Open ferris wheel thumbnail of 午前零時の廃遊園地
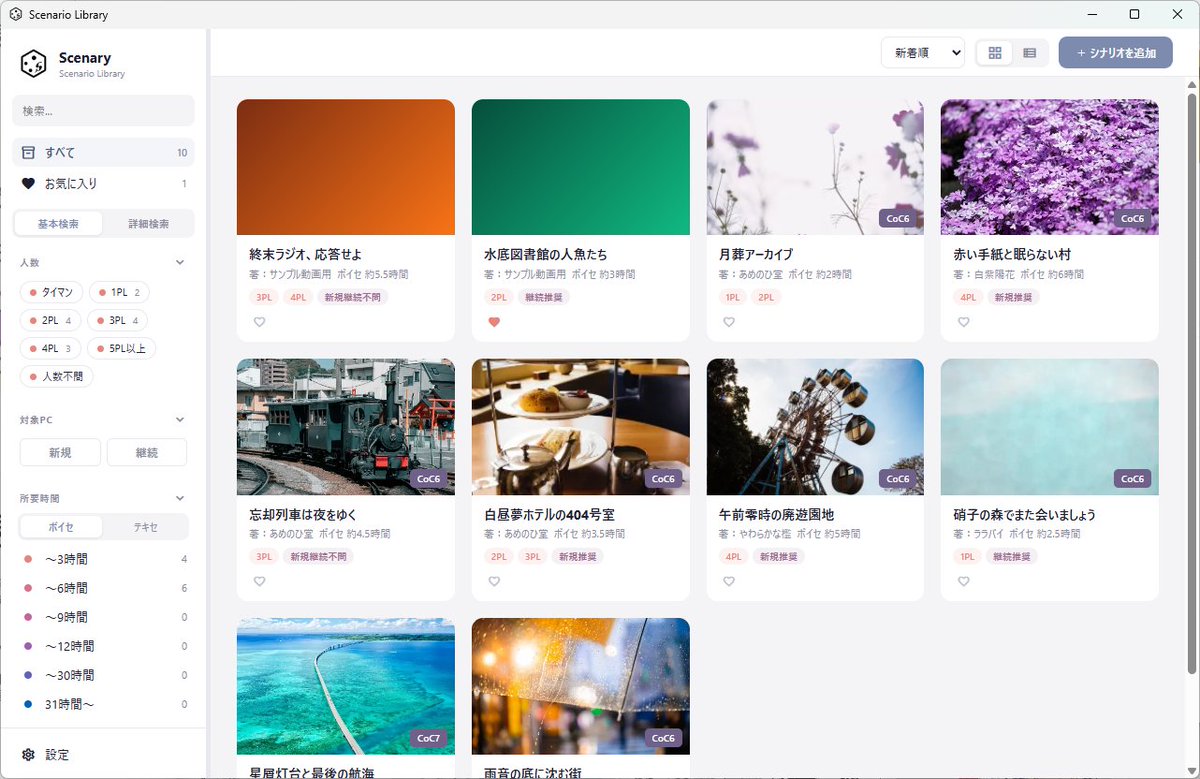Image resolution: width=1200 pixels, height=779 pixels. (815, 427)
